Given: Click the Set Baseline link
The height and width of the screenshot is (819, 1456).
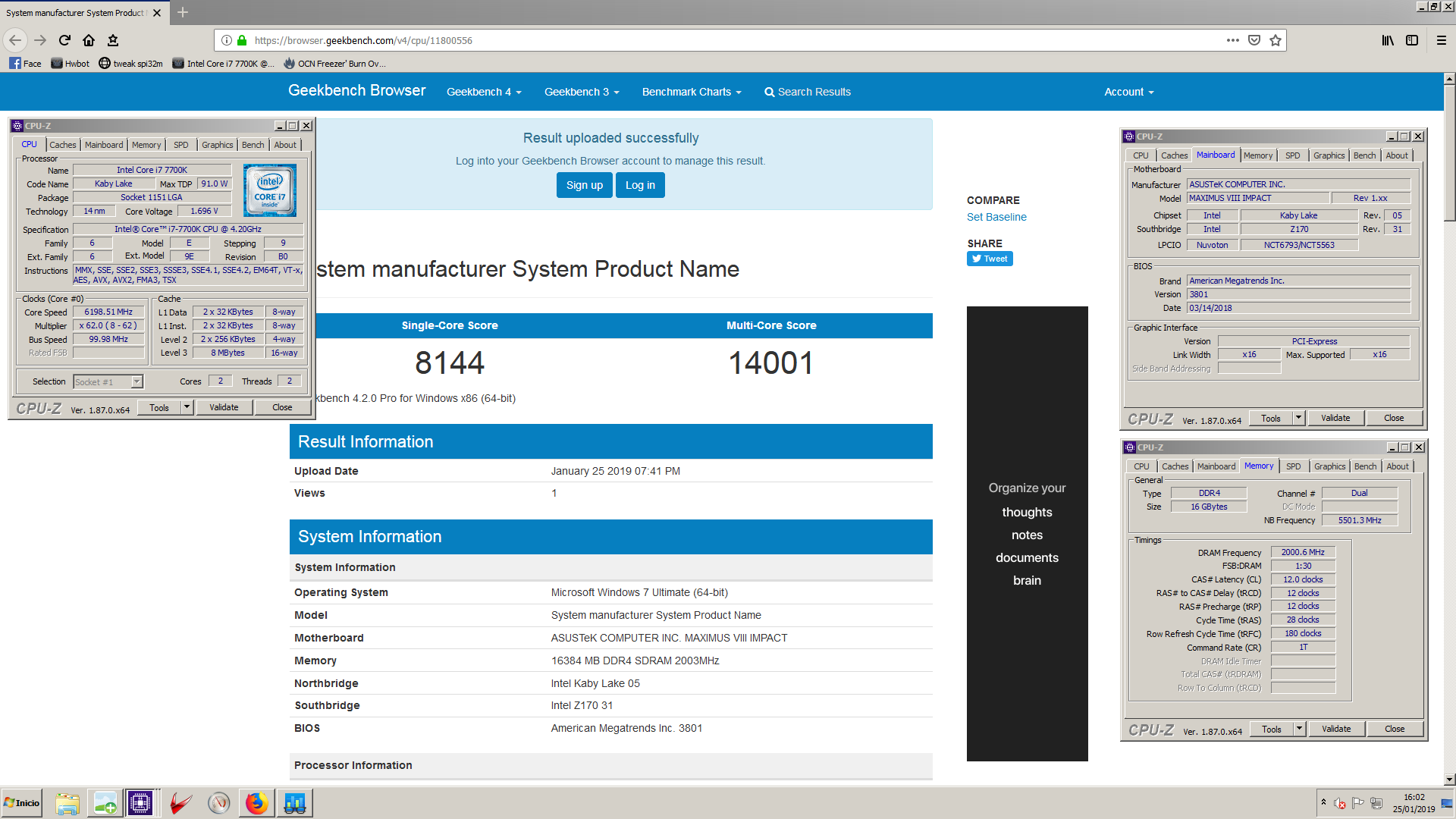Looking at the screenshot, I should pos(996,217).
